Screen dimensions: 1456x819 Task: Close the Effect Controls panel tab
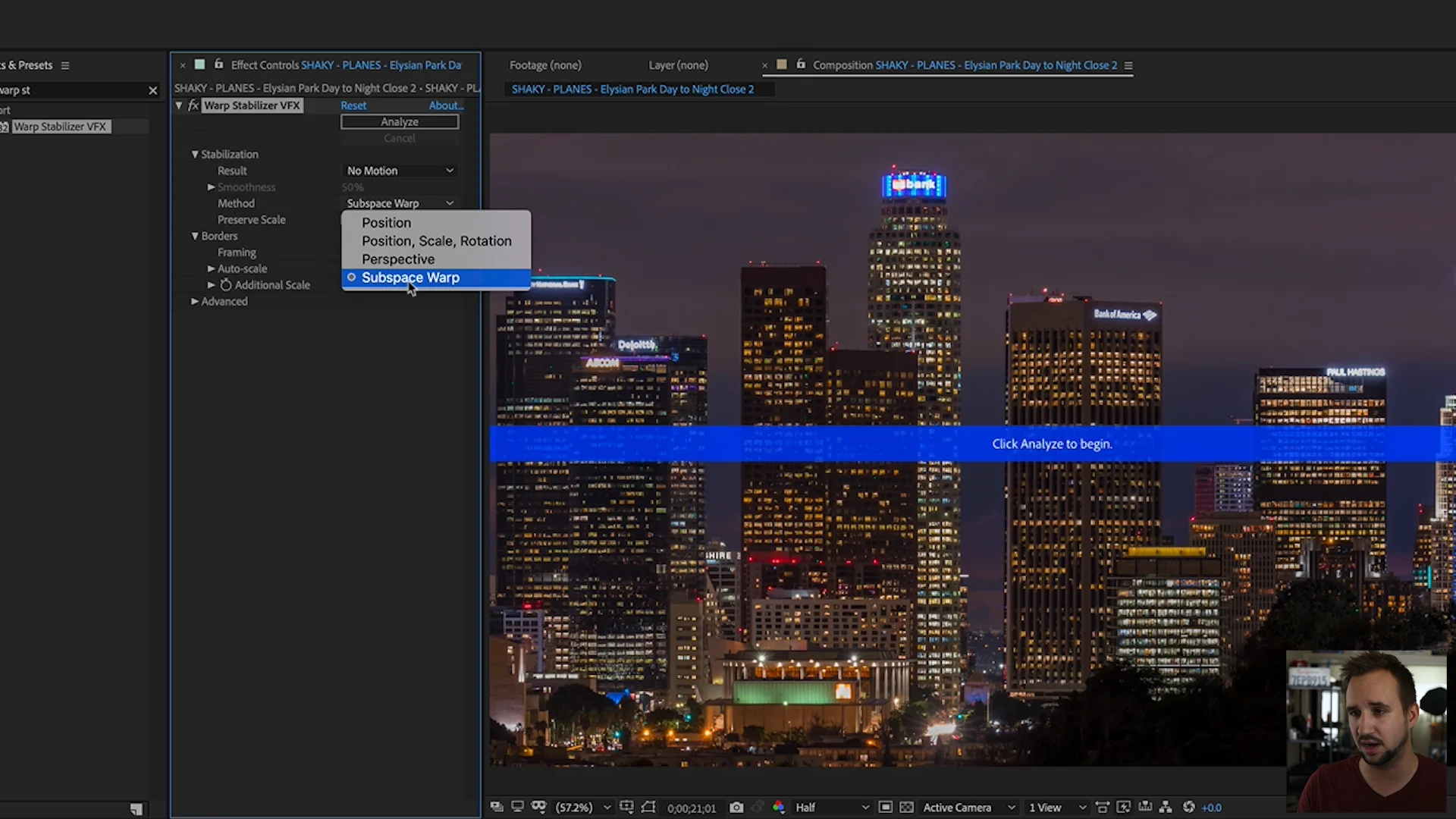tap(183, 66)
